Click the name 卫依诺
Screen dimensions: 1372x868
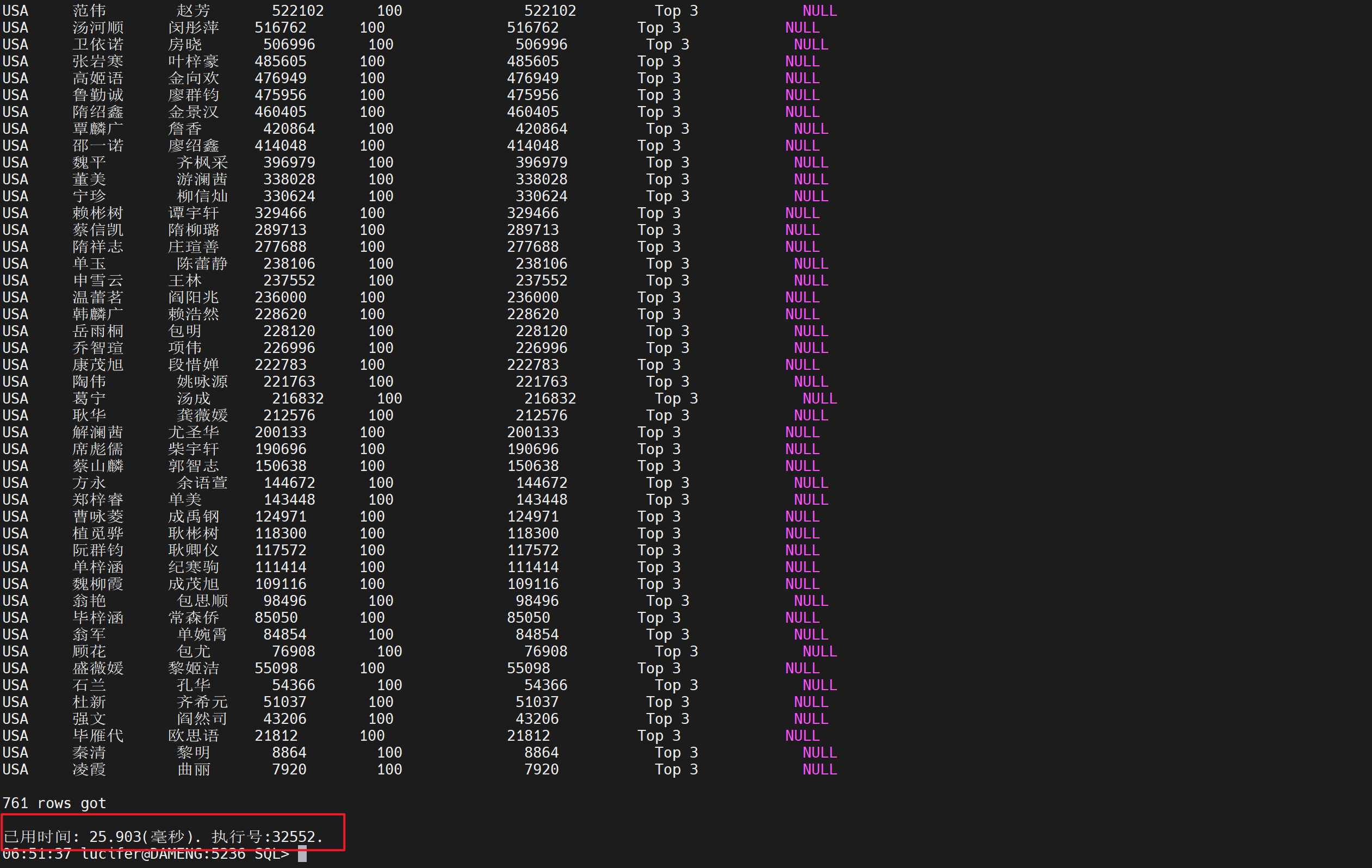coord(97,45)
